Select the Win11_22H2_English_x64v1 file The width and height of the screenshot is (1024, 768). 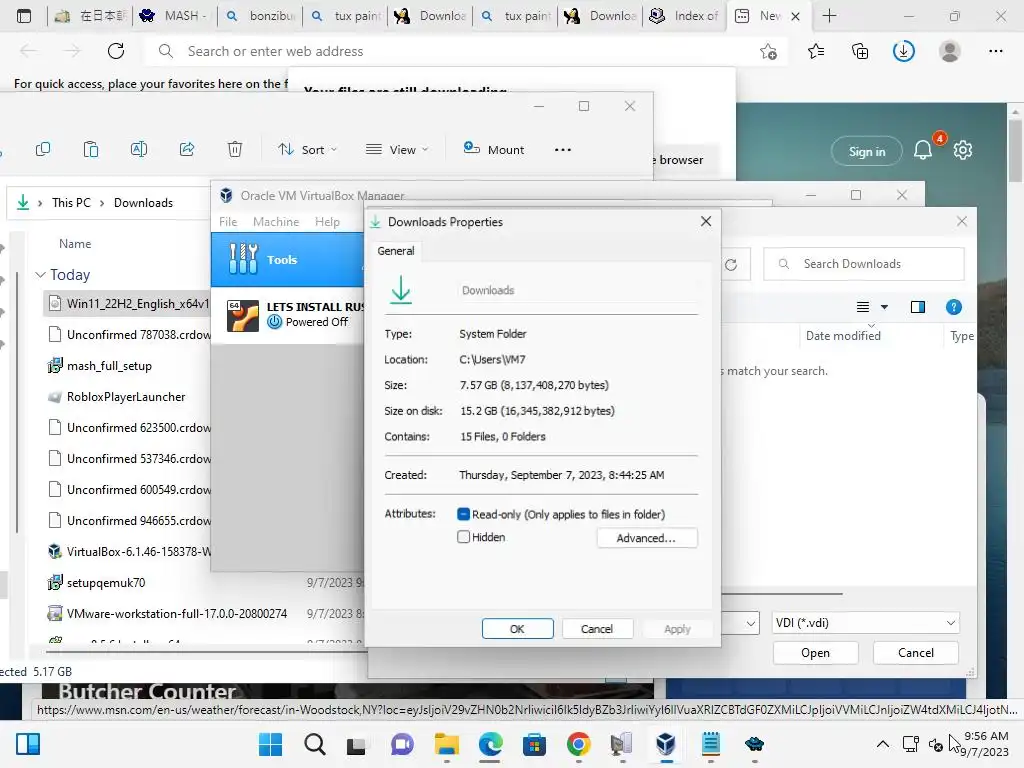(x=129, y=304)
